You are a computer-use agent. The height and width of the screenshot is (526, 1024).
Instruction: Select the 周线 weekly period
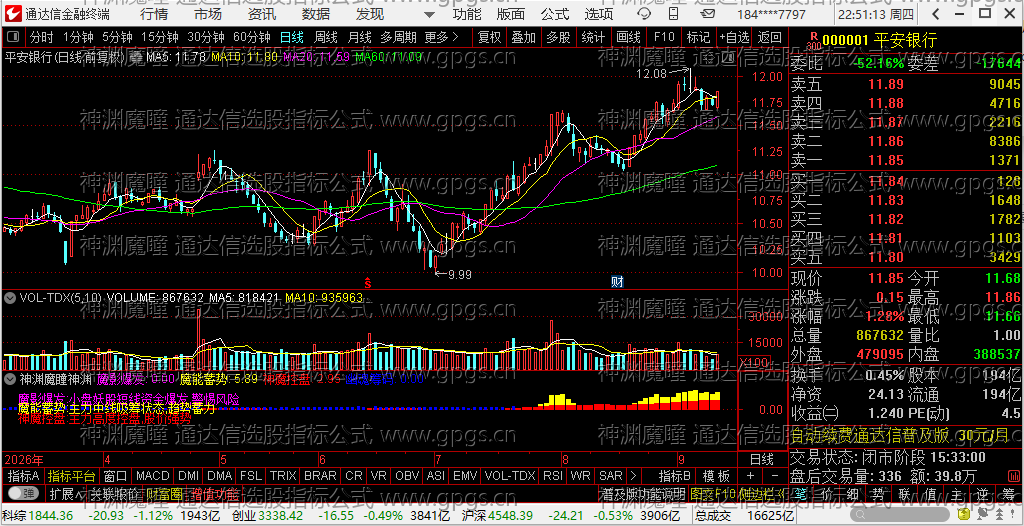326,37
